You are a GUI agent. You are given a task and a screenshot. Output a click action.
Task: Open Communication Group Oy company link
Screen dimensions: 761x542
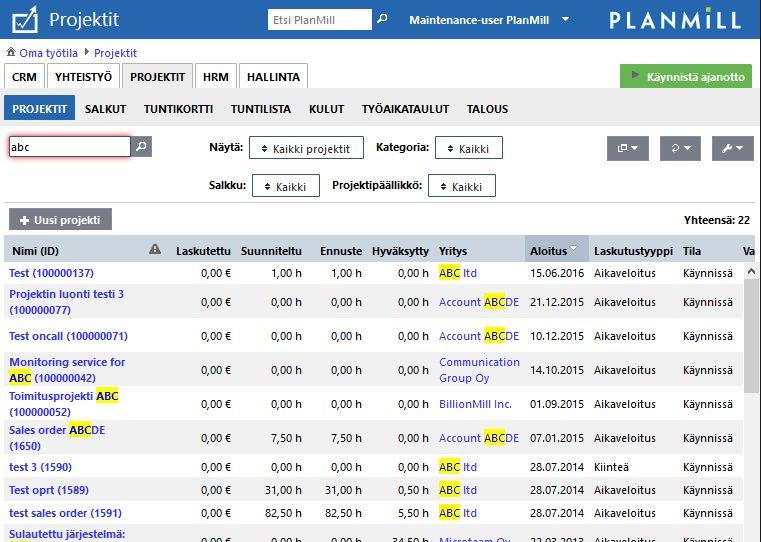pyautogui.click(x=479, y=370)
